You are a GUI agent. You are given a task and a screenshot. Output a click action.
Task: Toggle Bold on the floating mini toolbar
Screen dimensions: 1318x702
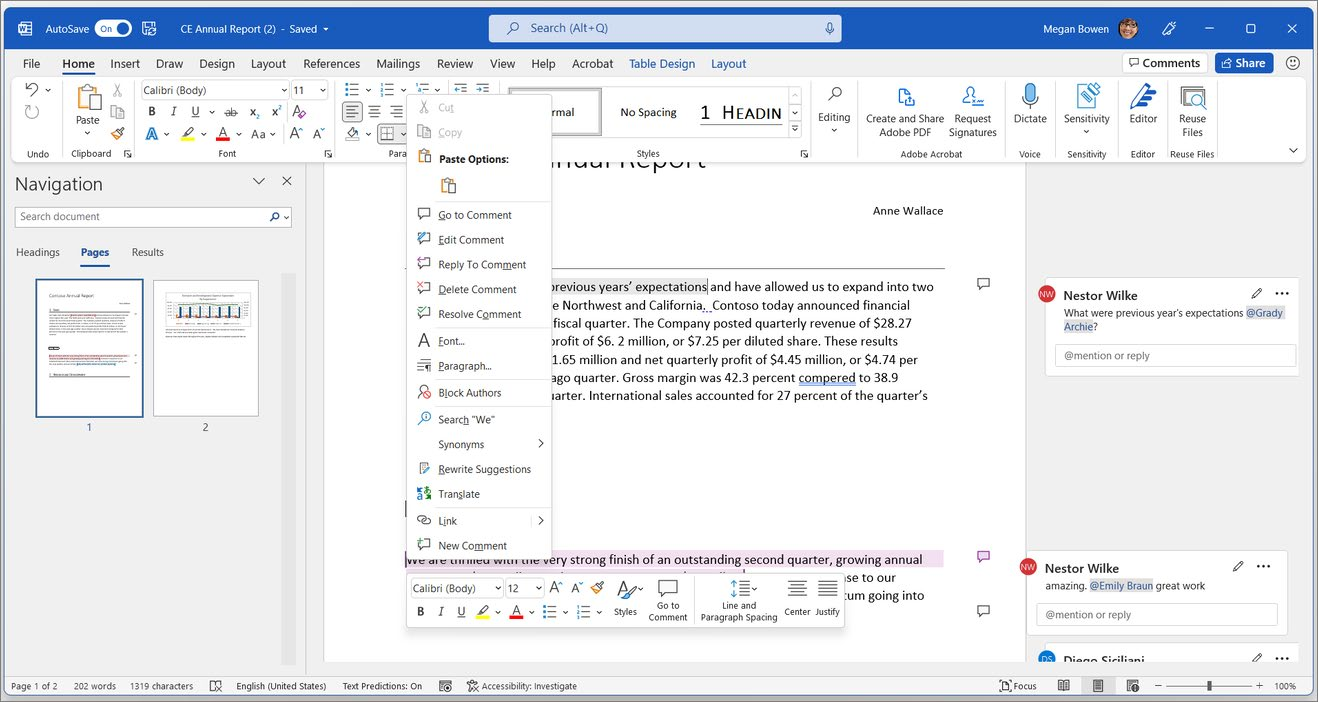(421, 612)
